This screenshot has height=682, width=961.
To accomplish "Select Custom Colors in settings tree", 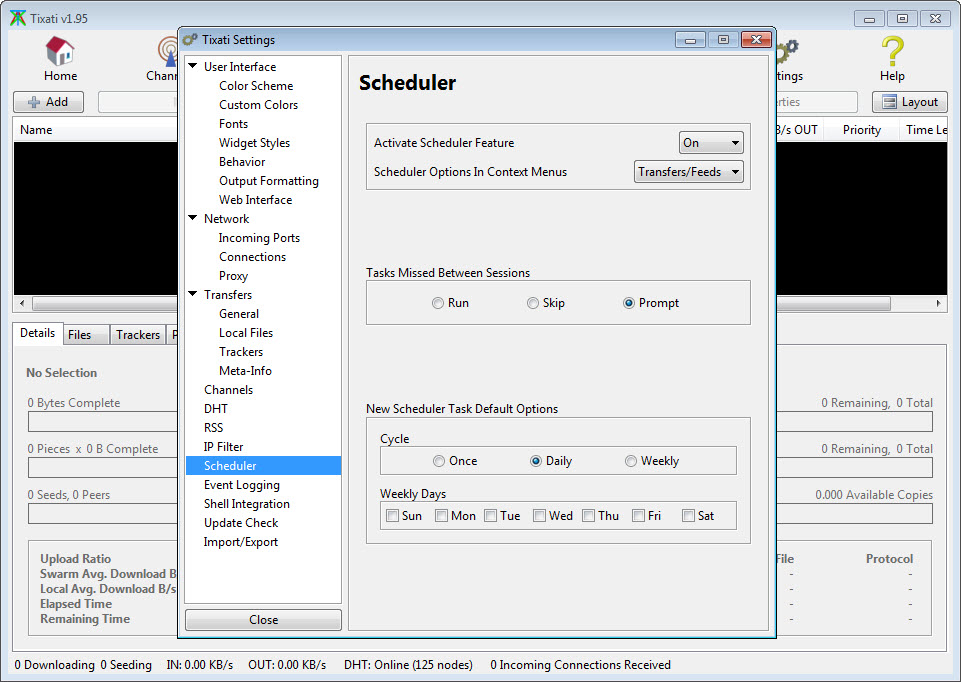I will pyautogui.click(x=259, y=105).
